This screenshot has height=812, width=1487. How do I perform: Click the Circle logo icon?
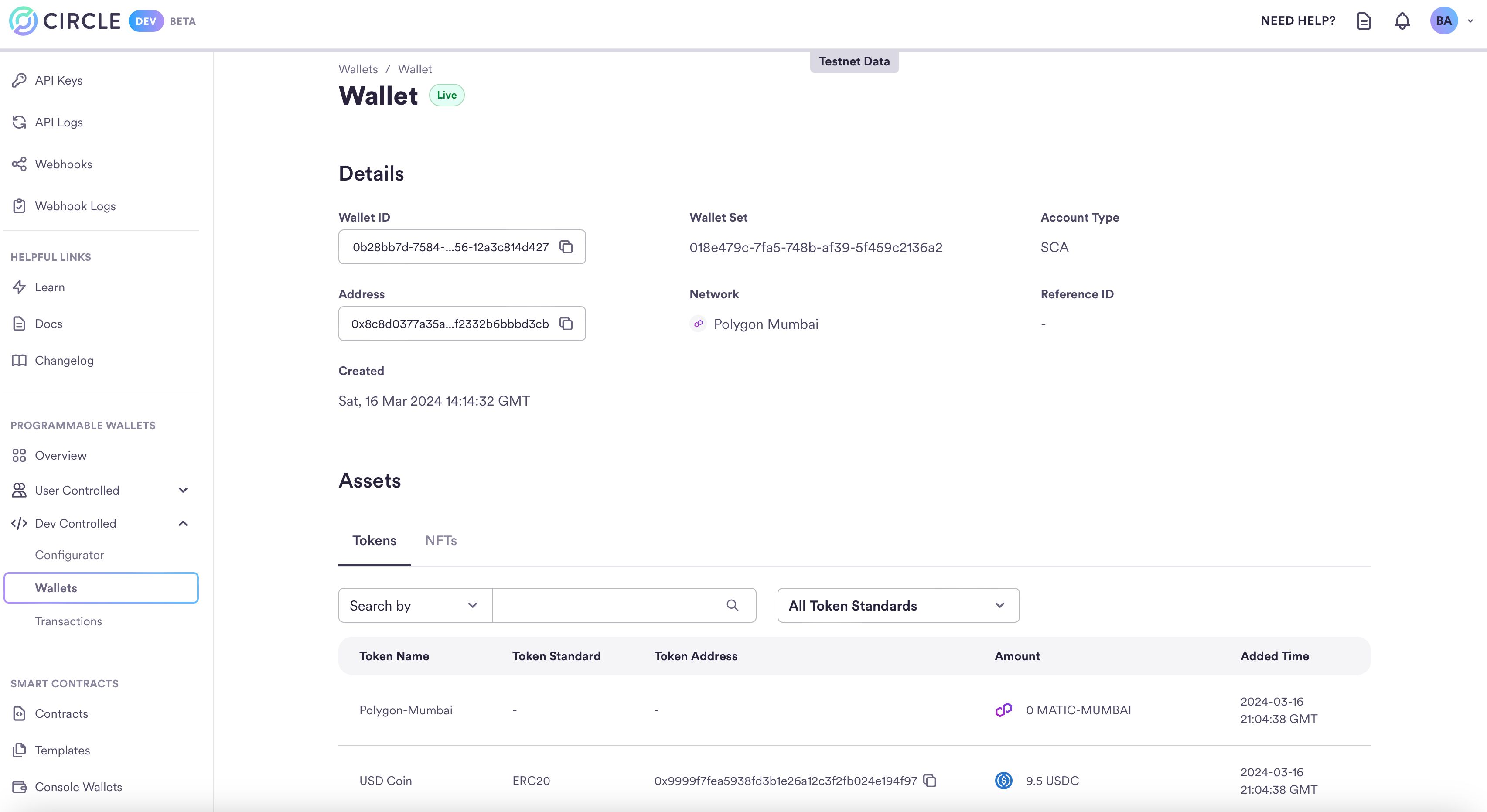23,21
